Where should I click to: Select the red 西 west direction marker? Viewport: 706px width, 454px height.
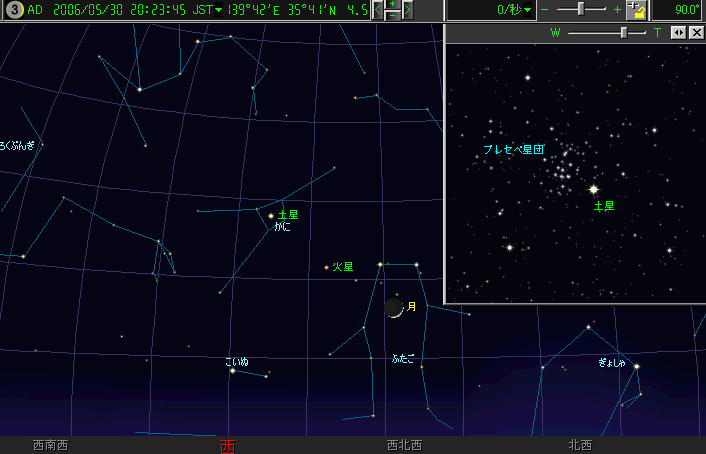pyautogui.click(x=227, y=445)
